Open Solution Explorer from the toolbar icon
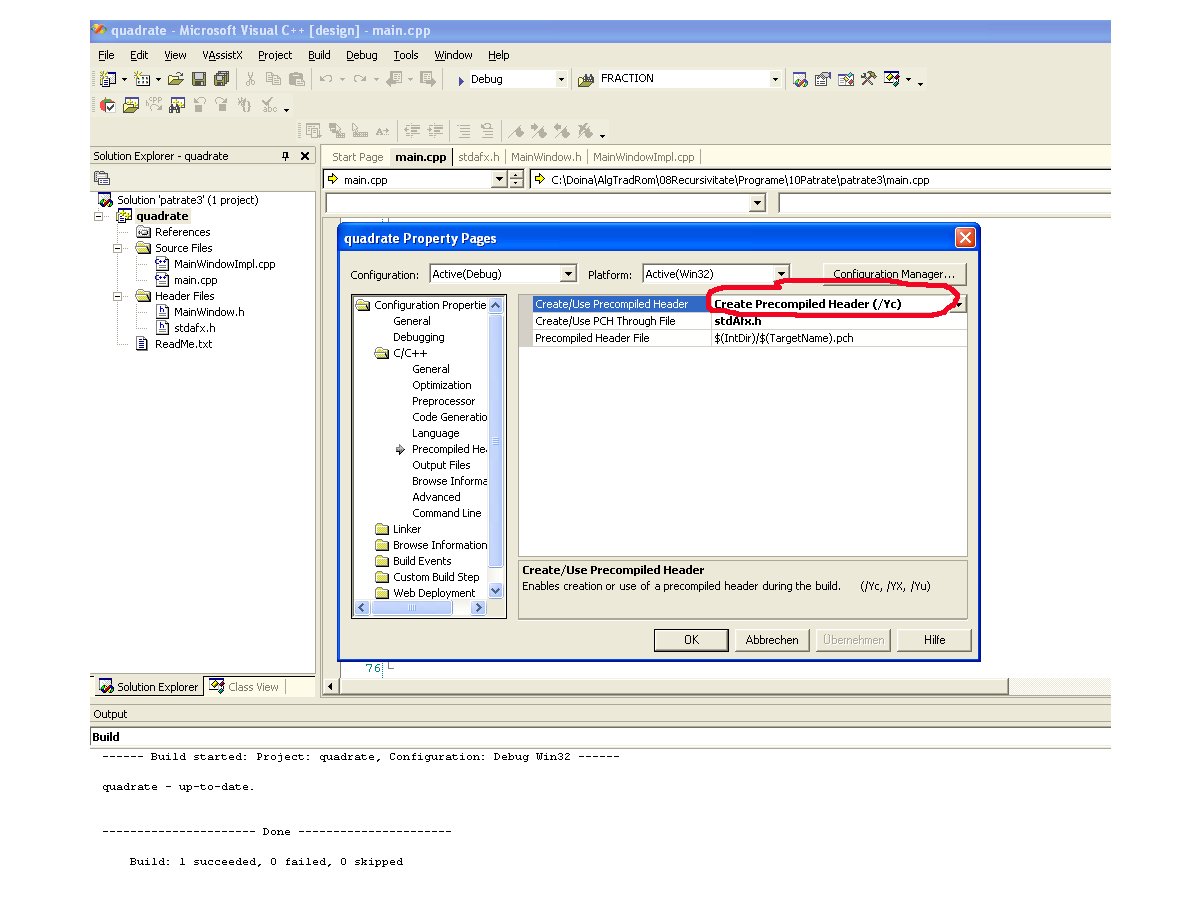The image size is (1200, 900). point(800,79)
